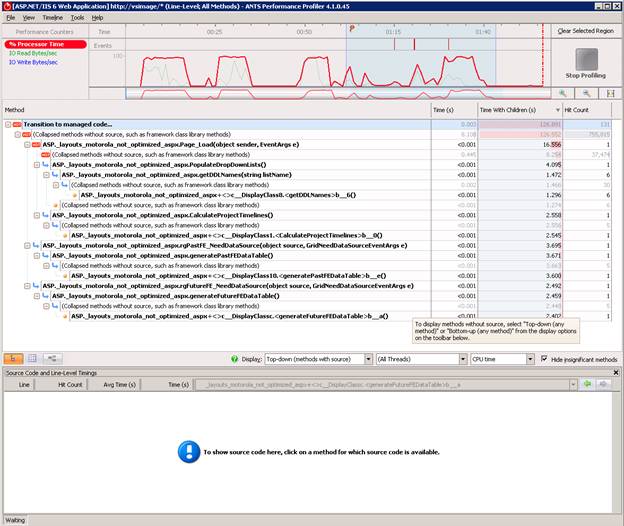This screenshot has width=624, height=526.
Task: Open the source method path dropdown
Action: pyautogui.click(x=573, y=384)
